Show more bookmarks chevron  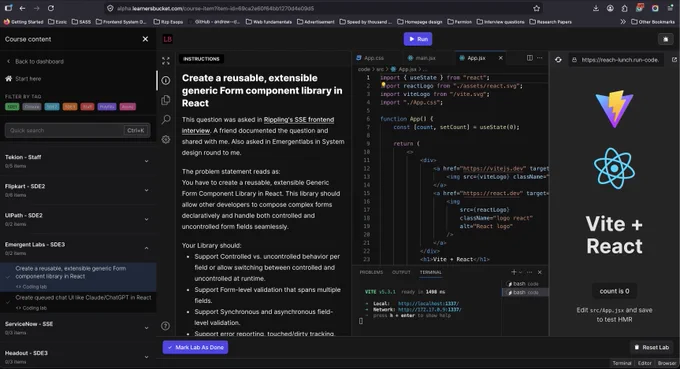click(623, 22)
